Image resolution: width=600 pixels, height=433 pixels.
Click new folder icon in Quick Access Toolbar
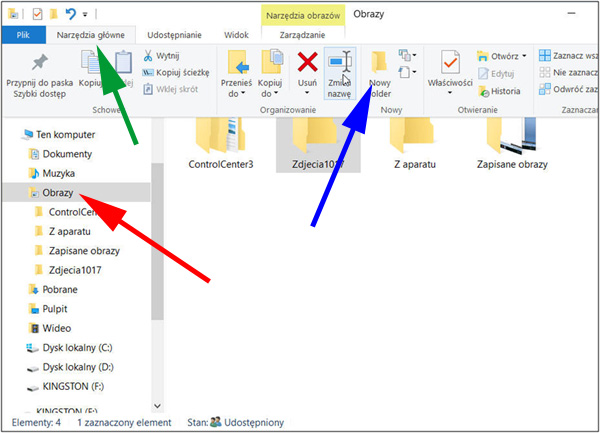[54, 15]
